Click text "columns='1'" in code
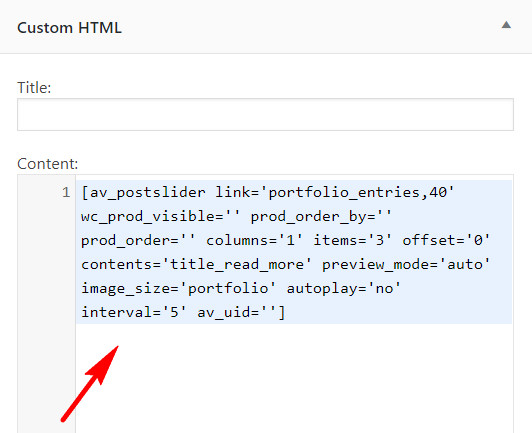 (254, 240)
